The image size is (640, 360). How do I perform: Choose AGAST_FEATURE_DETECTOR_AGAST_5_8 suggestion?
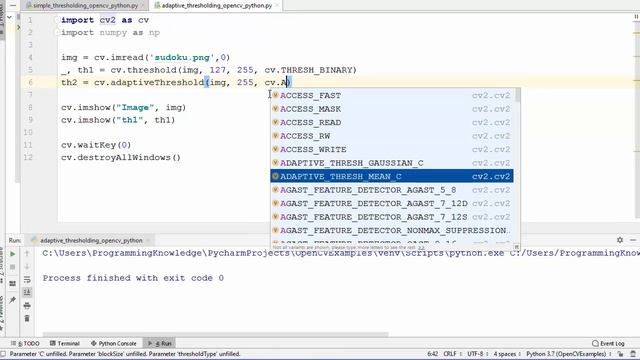[392, 190]
